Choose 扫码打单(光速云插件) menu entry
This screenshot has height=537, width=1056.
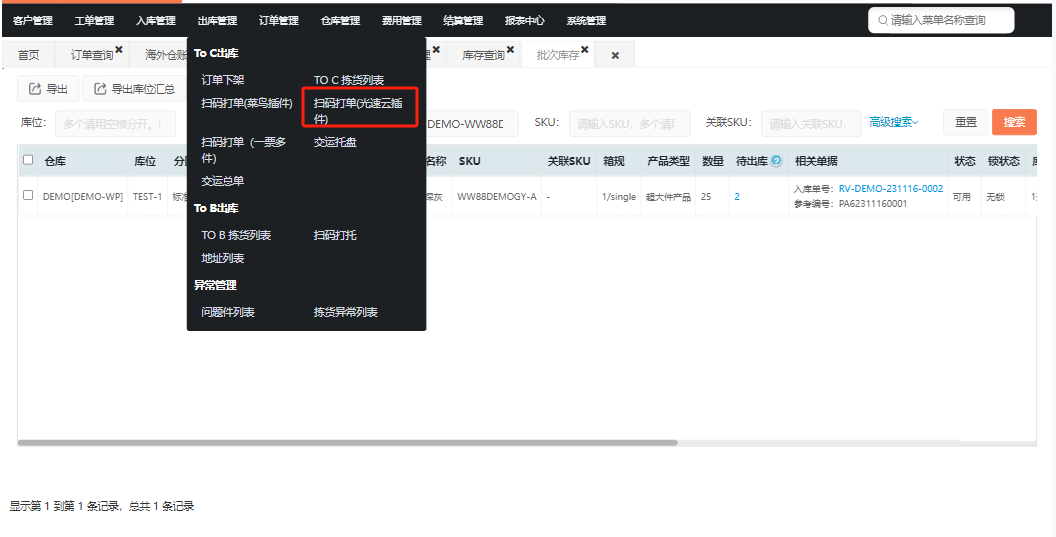360,111
